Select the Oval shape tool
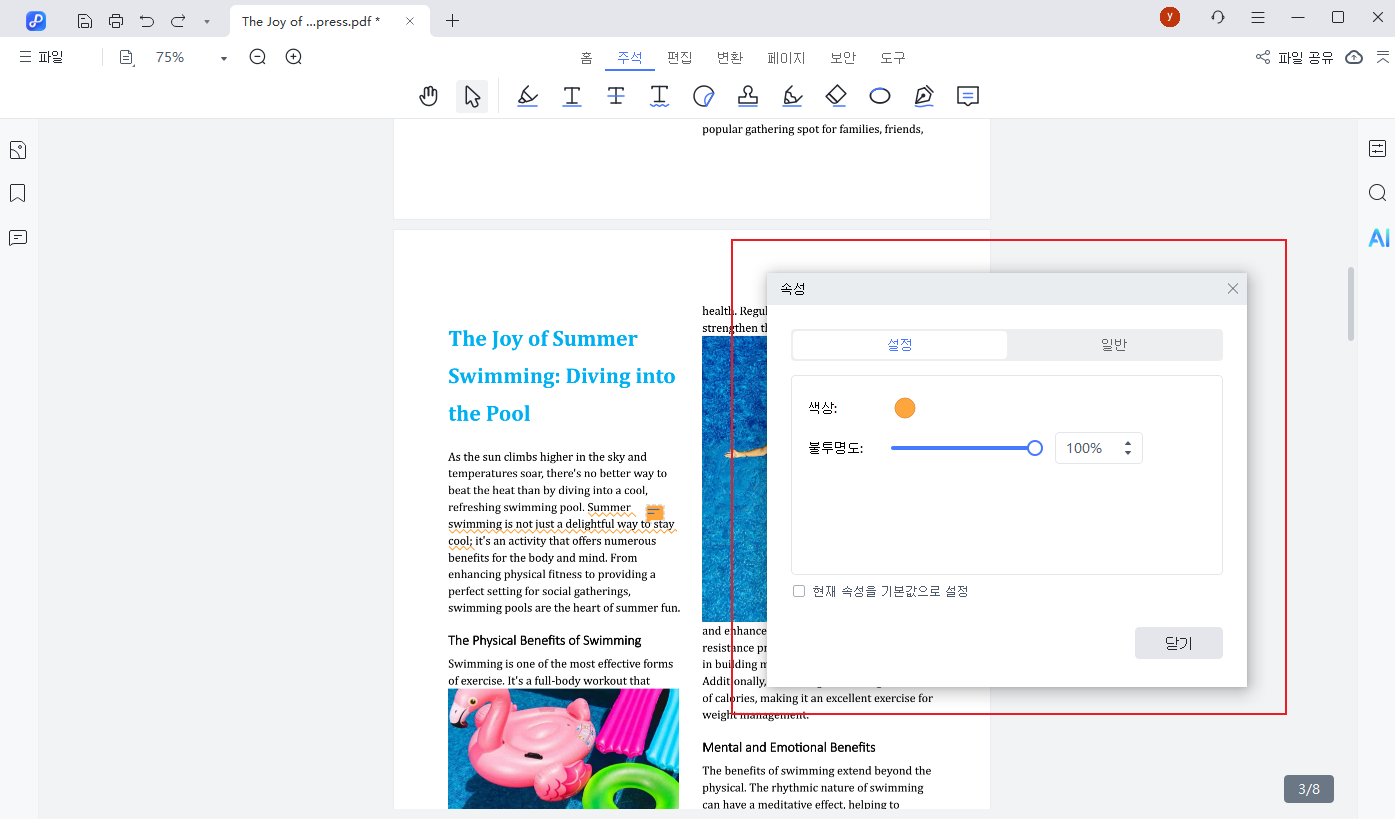Viewport: 1395px width, 819px height. pos(880,96)
